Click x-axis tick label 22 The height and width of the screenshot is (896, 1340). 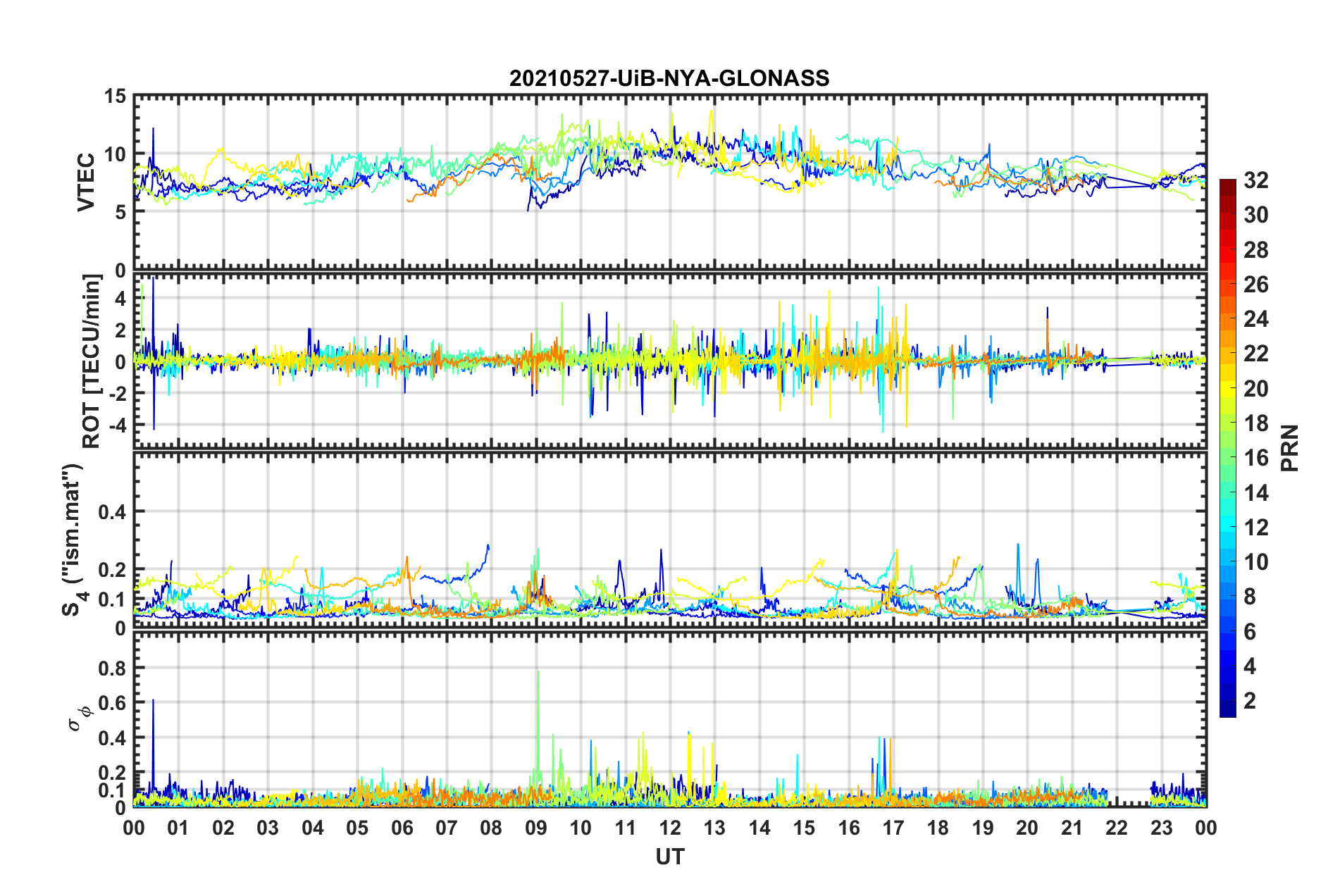coord(1117,828)
